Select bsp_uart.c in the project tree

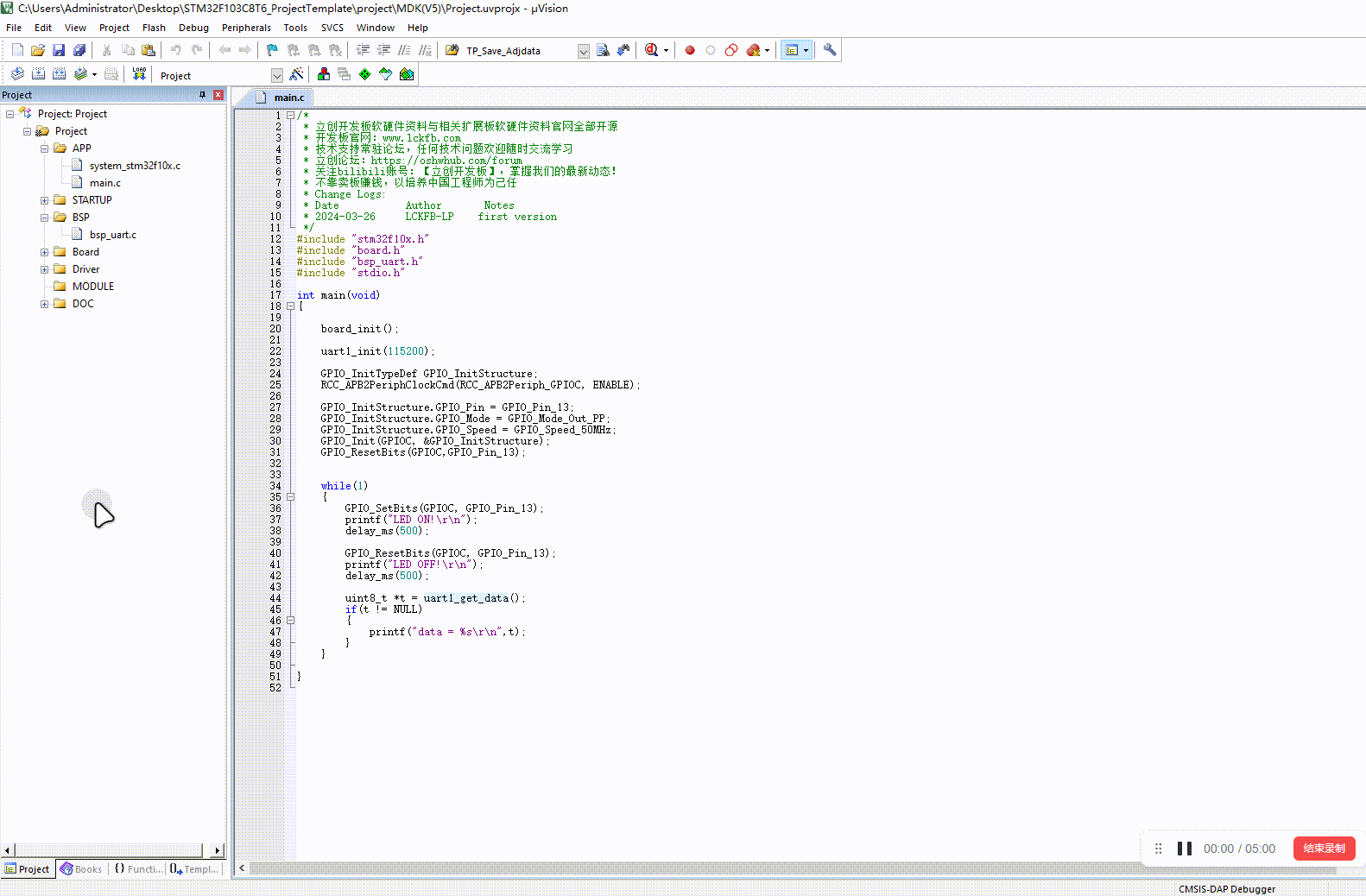[113, 235]
